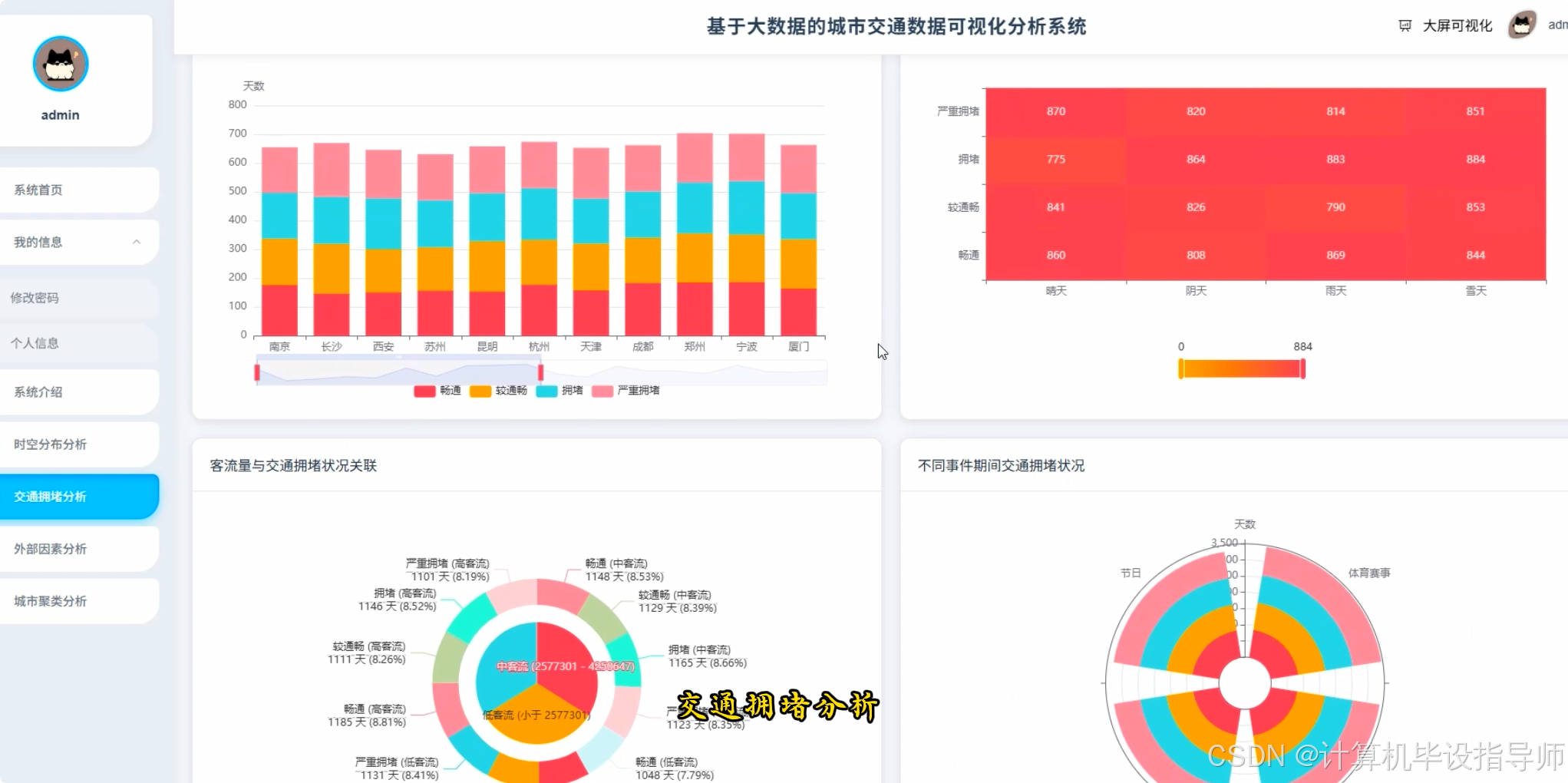
Task: Go to 系统介绍 page
Action: click(79, 392)
